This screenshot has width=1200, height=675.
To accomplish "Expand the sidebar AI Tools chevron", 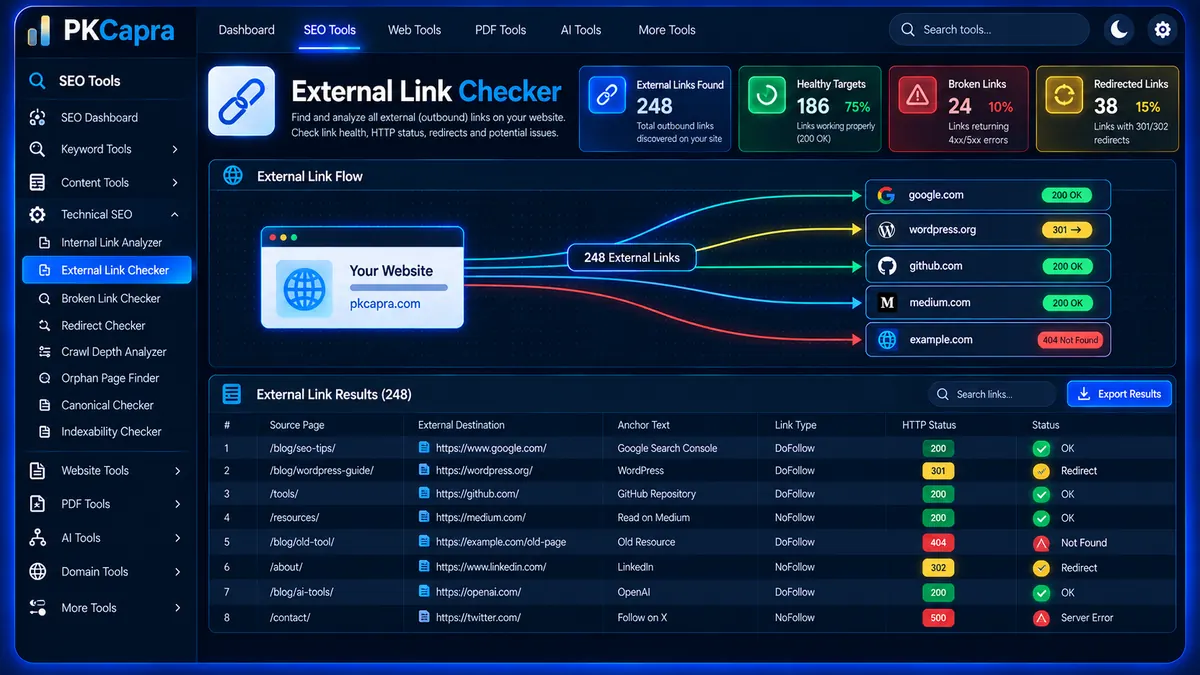I will point(178,538).
